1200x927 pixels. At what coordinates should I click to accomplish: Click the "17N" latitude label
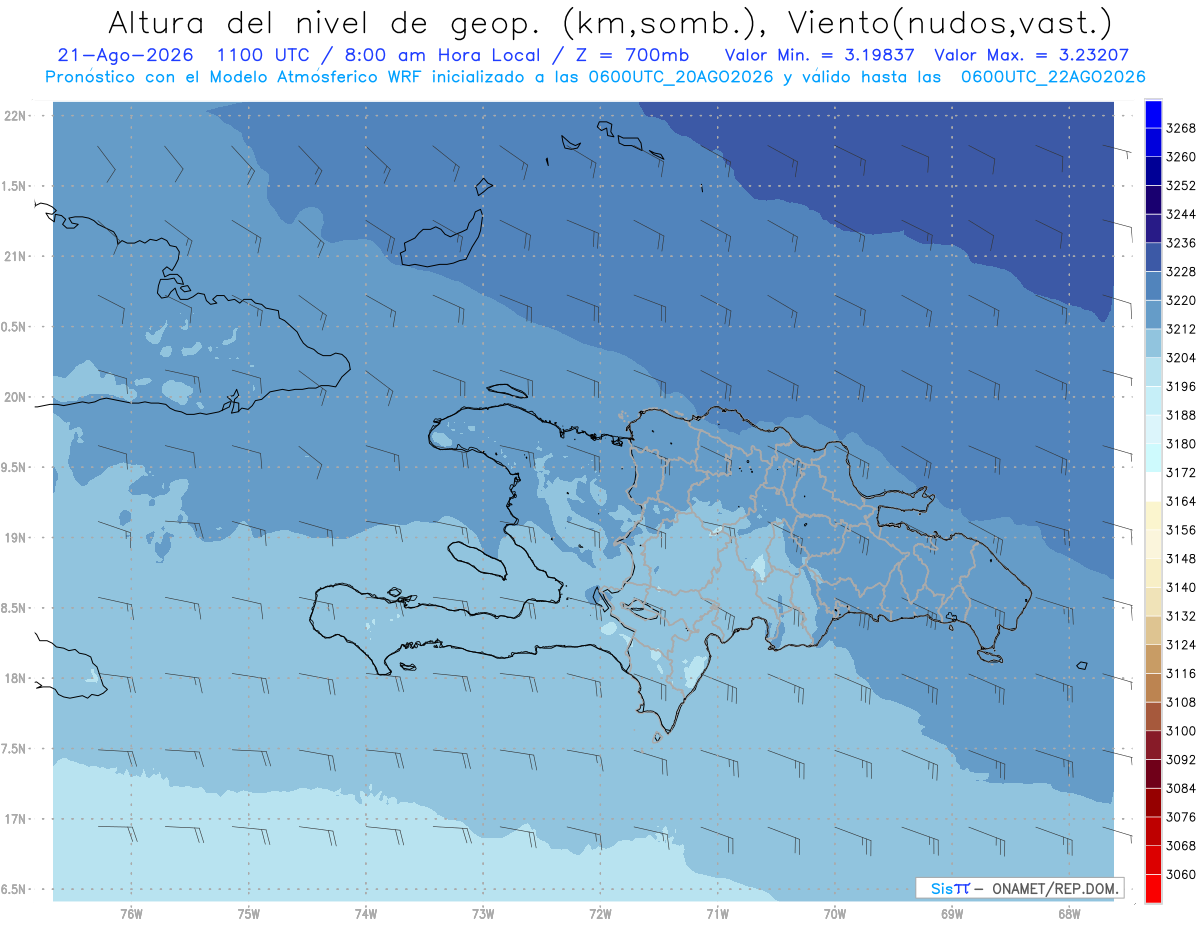click(x=17, y=819)
